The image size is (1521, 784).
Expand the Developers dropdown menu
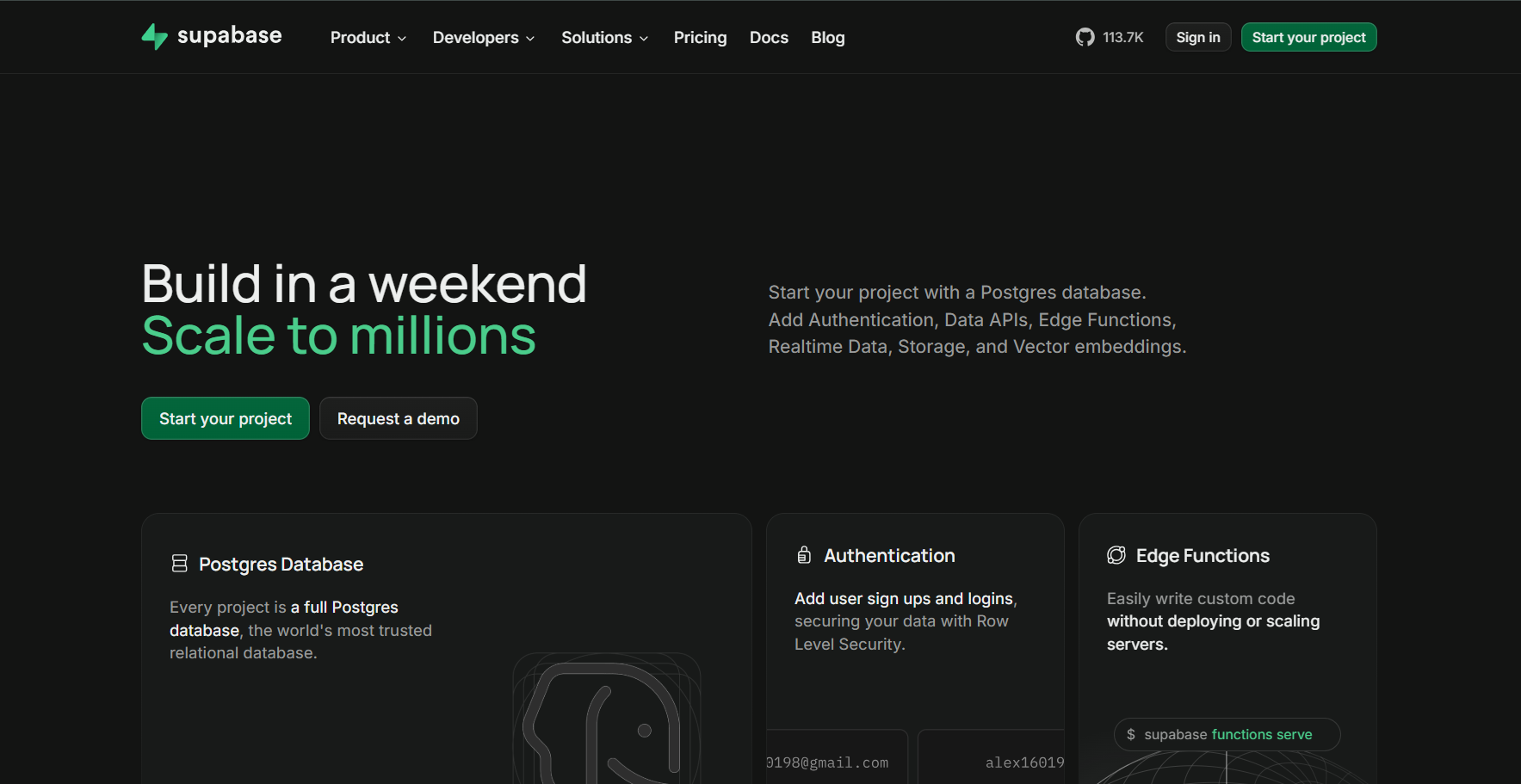tap(484, 38)
